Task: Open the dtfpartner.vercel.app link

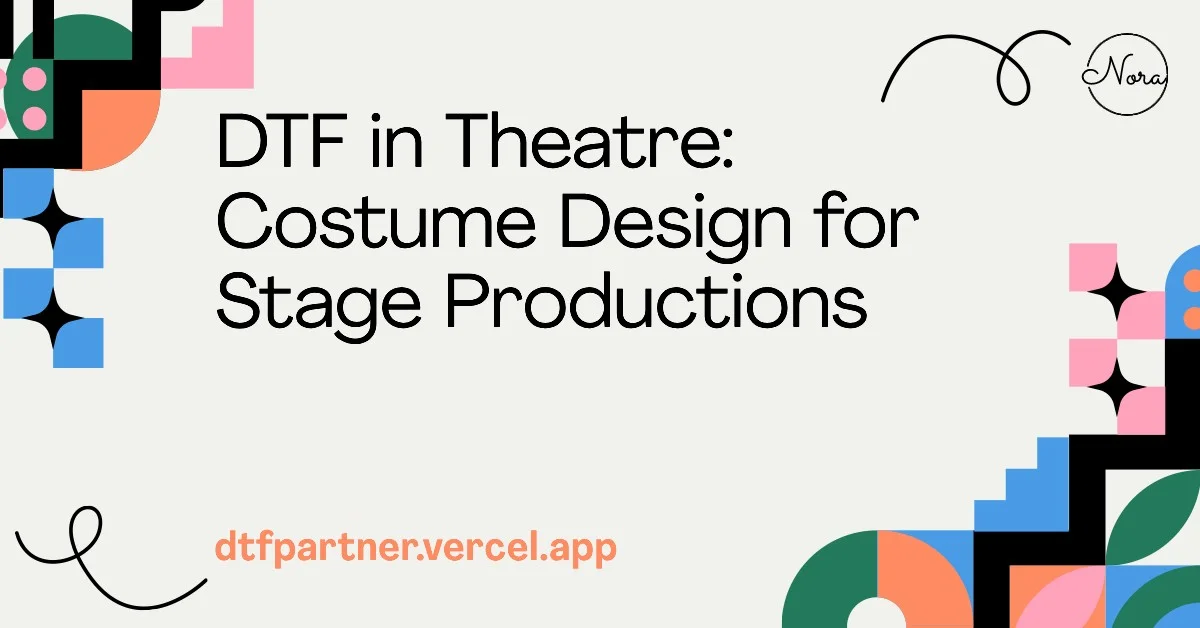Action: [x=415, y=547]
